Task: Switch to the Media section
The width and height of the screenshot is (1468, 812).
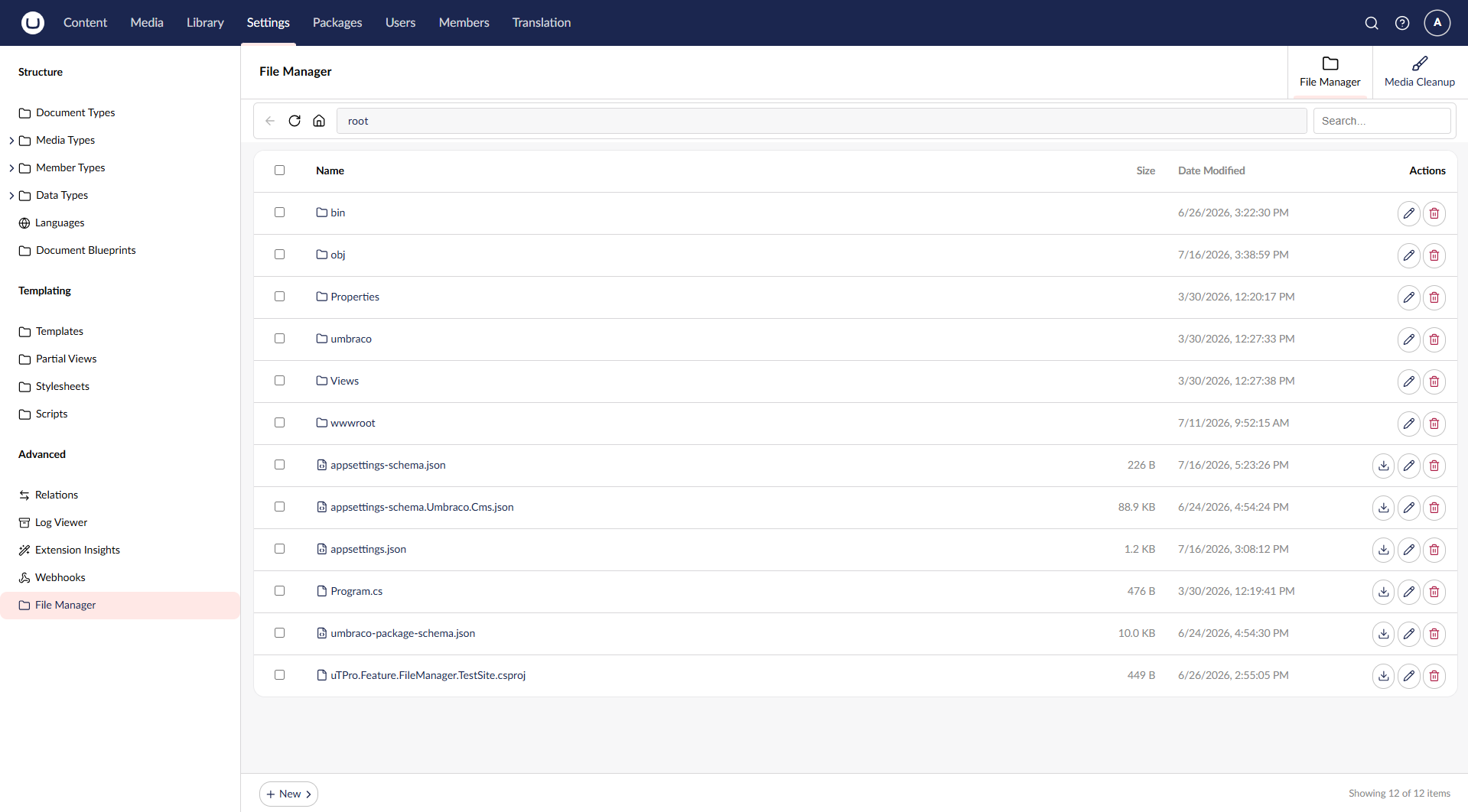Action: click(147, 23)
